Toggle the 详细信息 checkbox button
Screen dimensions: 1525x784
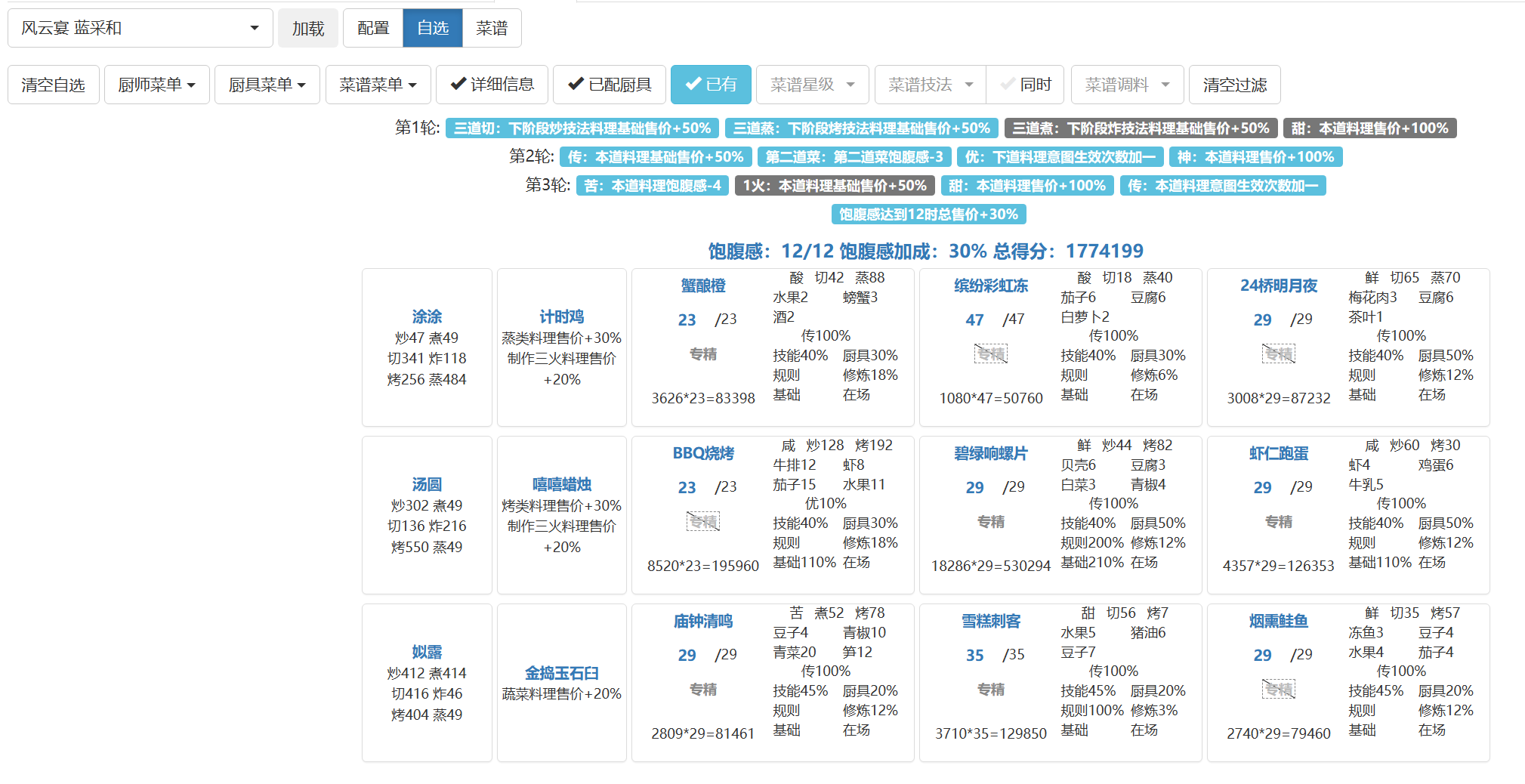tap(492, 85)
